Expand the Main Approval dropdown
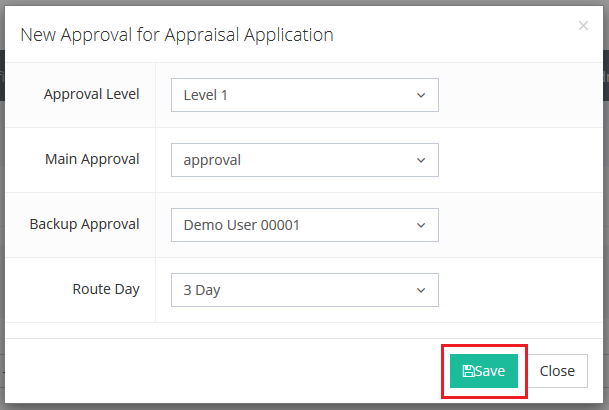Image resolution: width=609 pixels, height=410 pixels. [304, 160]
